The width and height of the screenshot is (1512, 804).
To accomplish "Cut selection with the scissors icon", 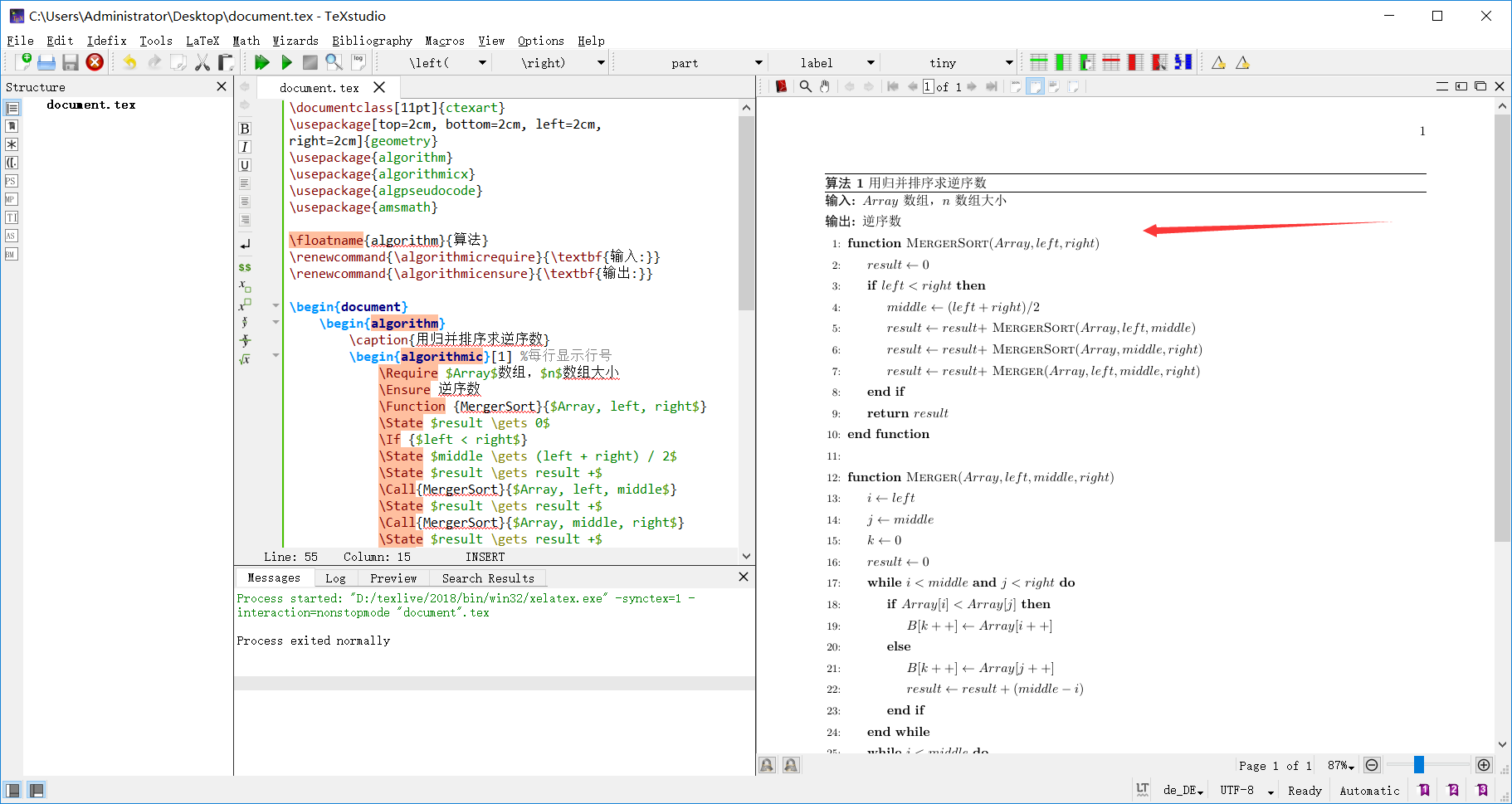I will click(202, 62).
